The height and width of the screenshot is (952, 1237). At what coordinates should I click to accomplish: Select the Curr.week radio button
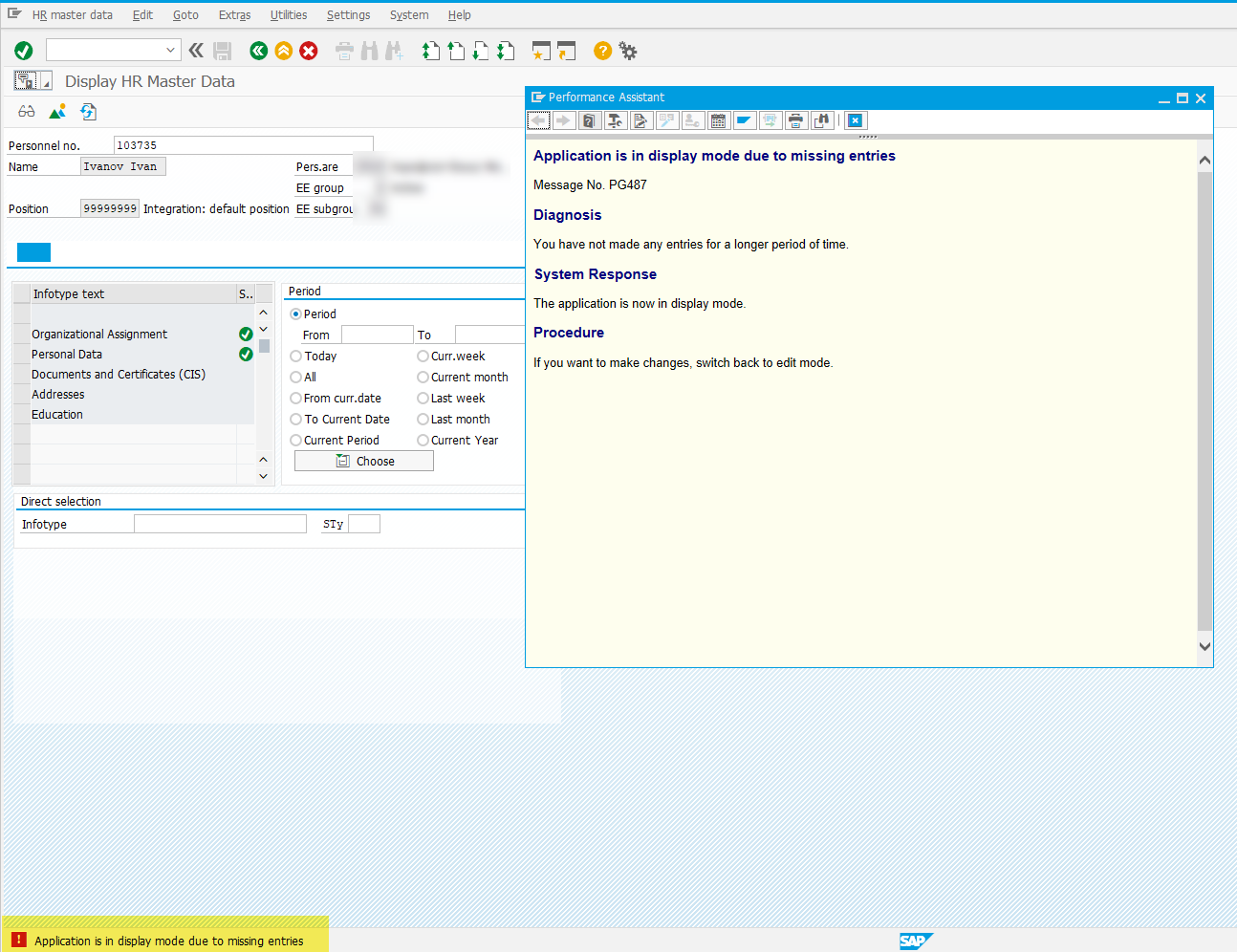(x=423, y=356)
